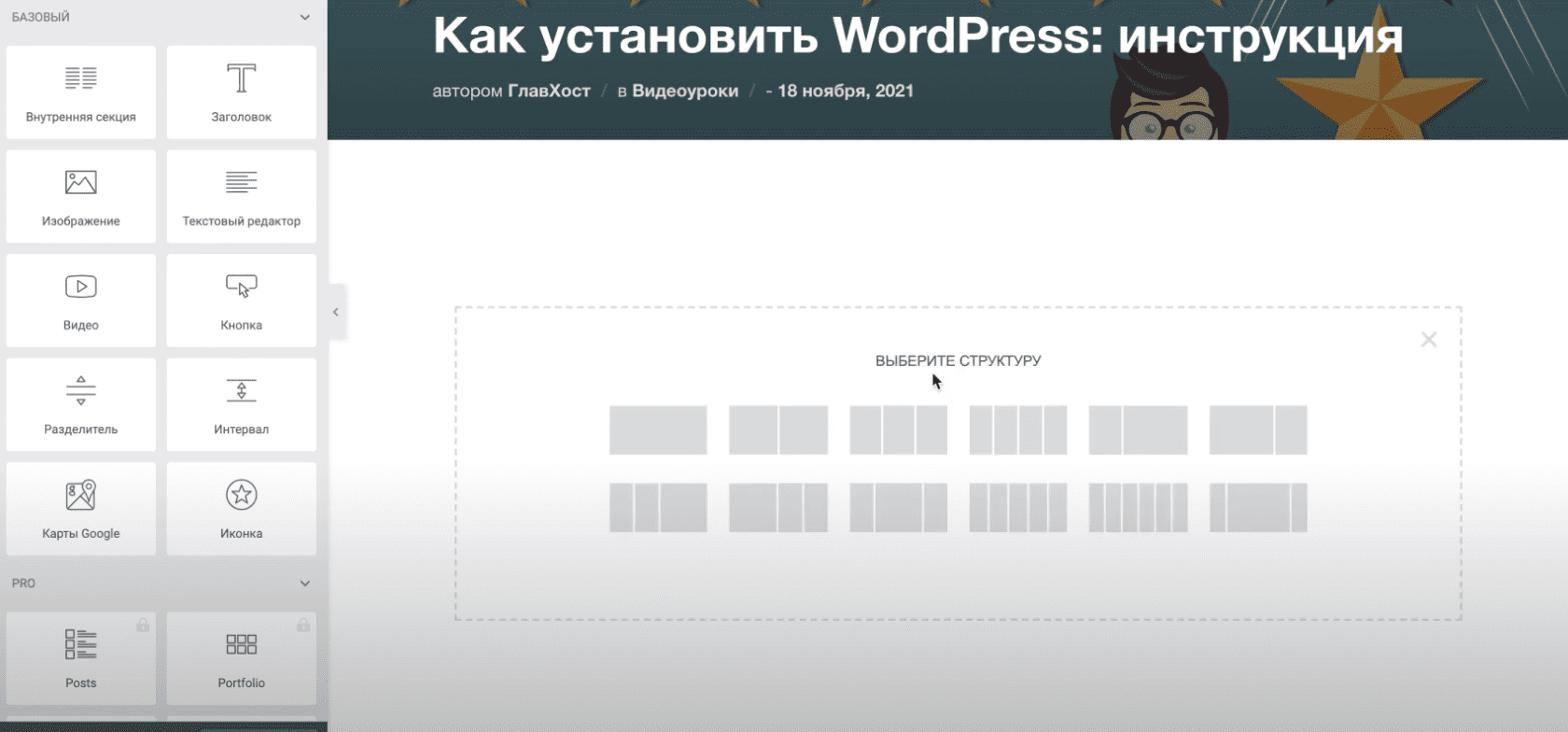
Task: Click the ВЫБЕРИТЕ СТРУКТУРУ heading text
Action: tap(958, 360)
